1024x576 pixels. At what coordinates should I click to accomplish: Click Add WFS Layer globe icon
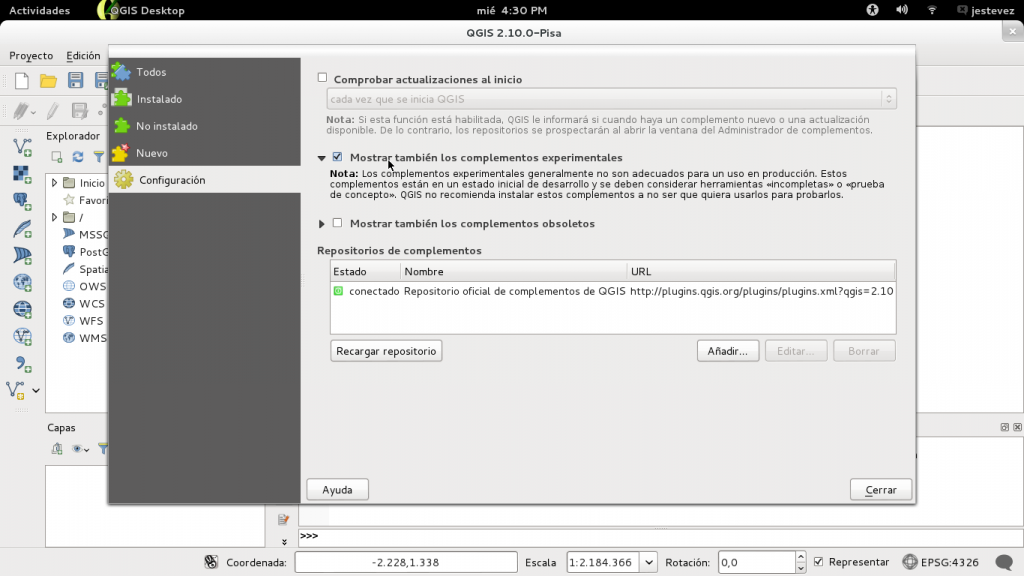tap(22, 336)
